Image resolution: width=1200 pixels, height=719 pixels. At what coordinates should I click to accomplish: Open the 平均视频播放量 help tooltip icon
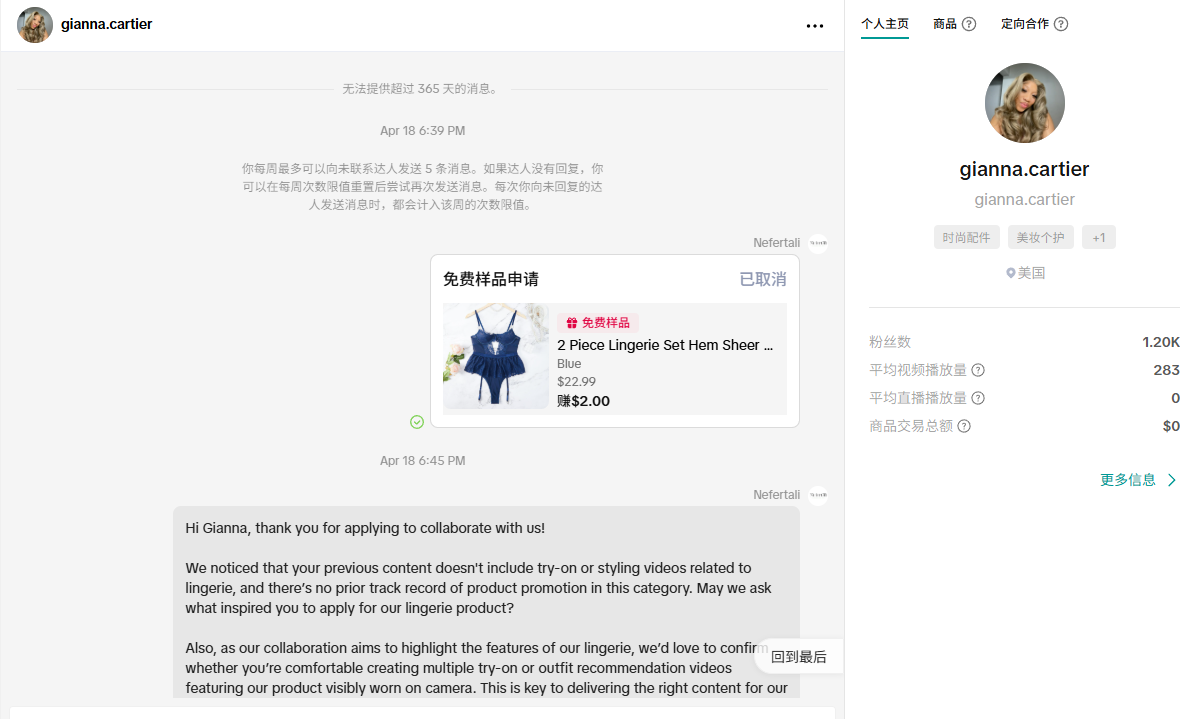pos(977,369)
